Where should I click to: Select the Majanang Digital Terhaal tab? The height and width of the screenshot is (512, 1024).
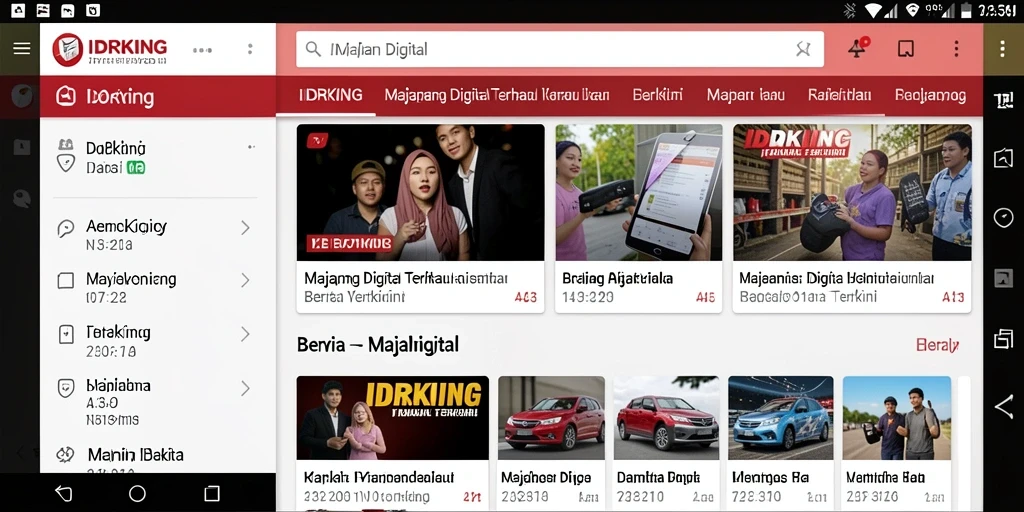(496, 95)
